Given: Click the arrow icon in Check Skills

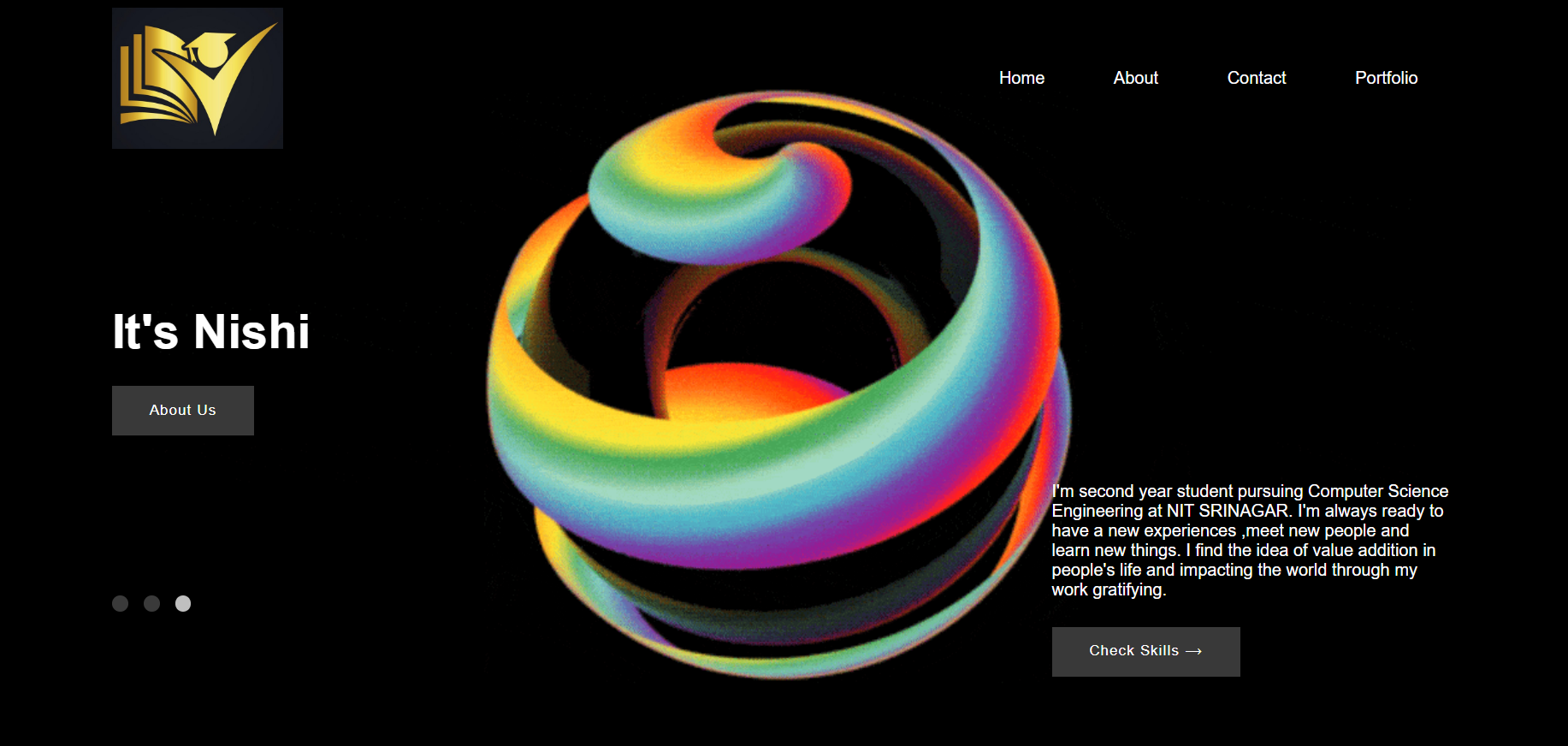Looking at the screenshot, I should coord(1194,651).
